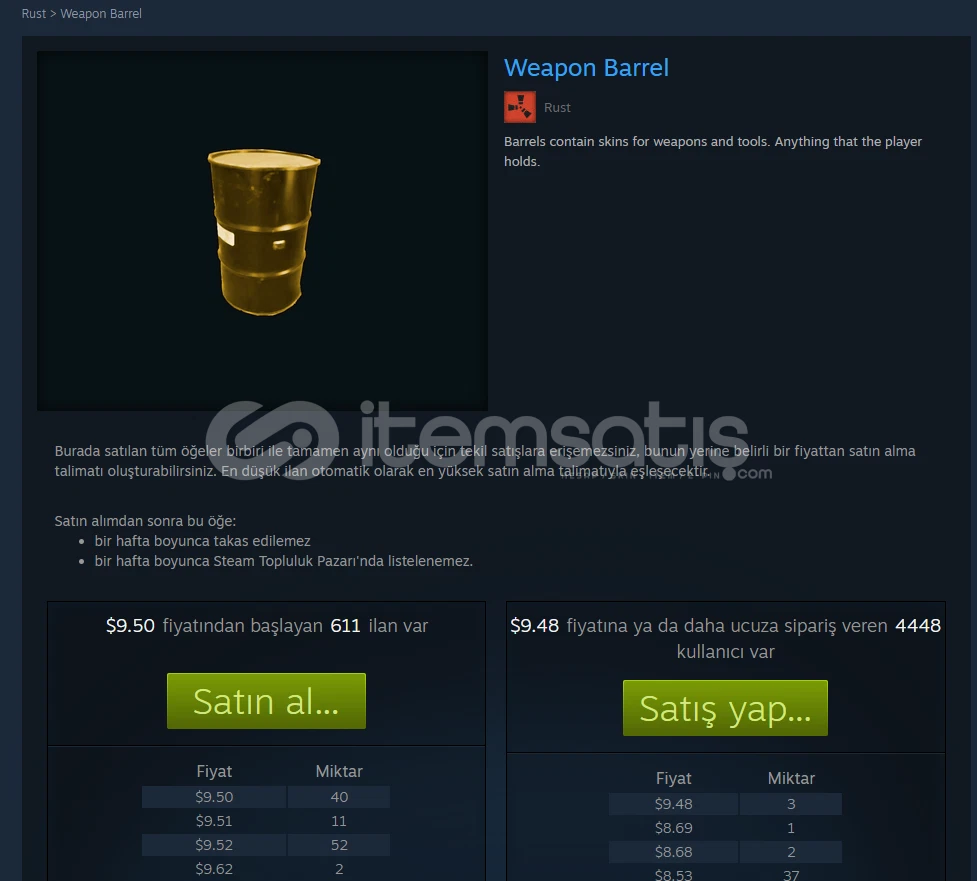Select the $8.69 buy order row
The image size is (977, 881).
[x=725, y=828]
